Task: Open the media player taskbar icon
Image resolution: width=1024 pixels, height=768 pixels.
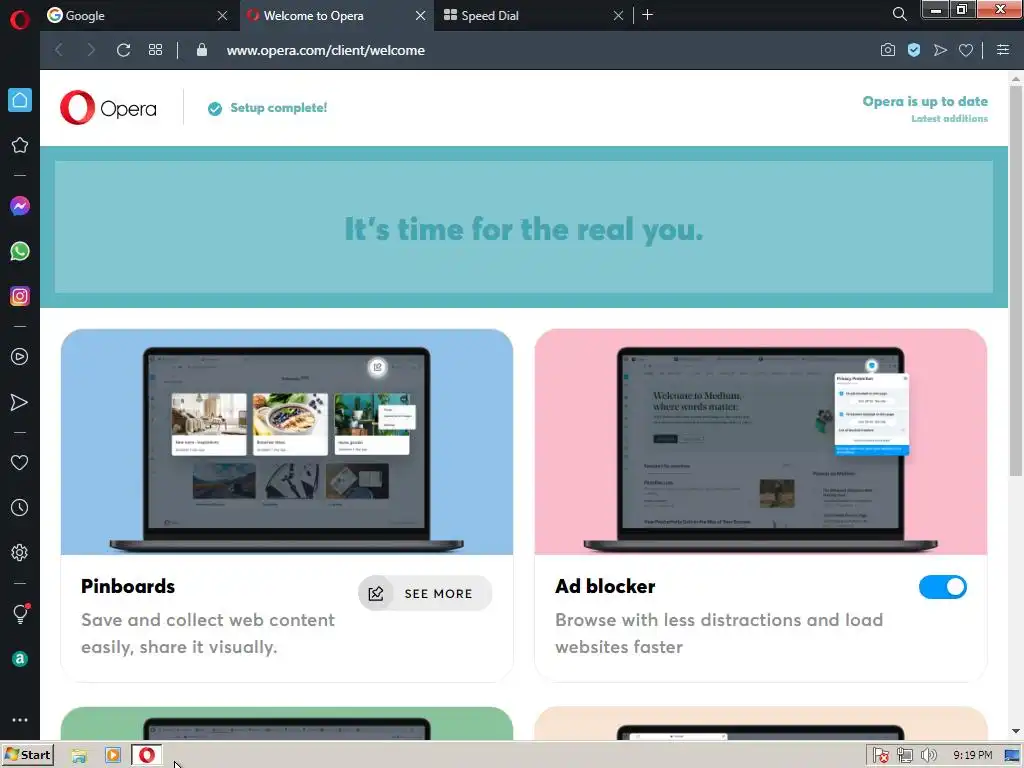Action: pyautogui.click(x=113, y=755)
